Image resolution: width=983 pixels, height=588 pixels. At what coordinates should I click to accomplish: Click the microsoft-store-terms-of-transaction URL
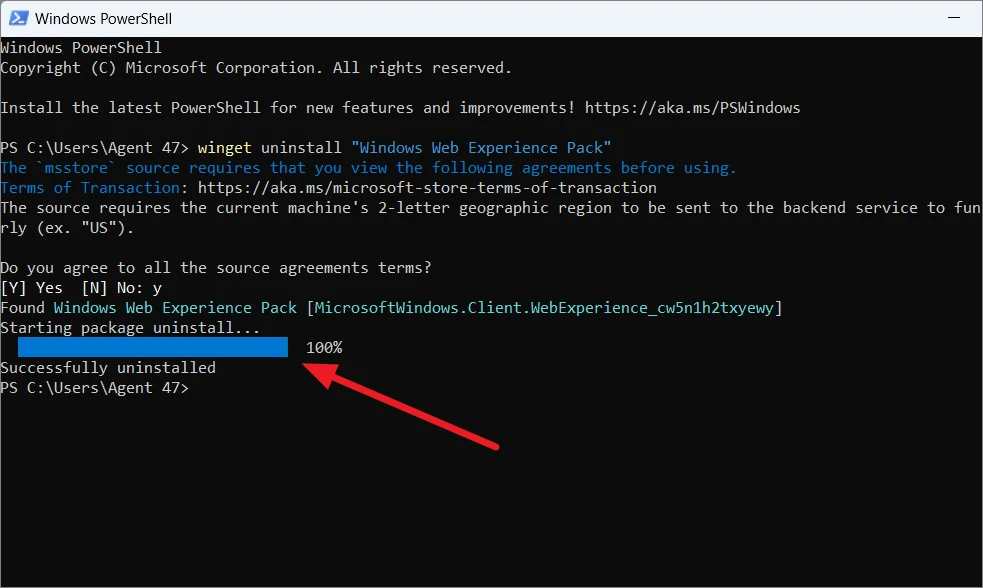427,188
